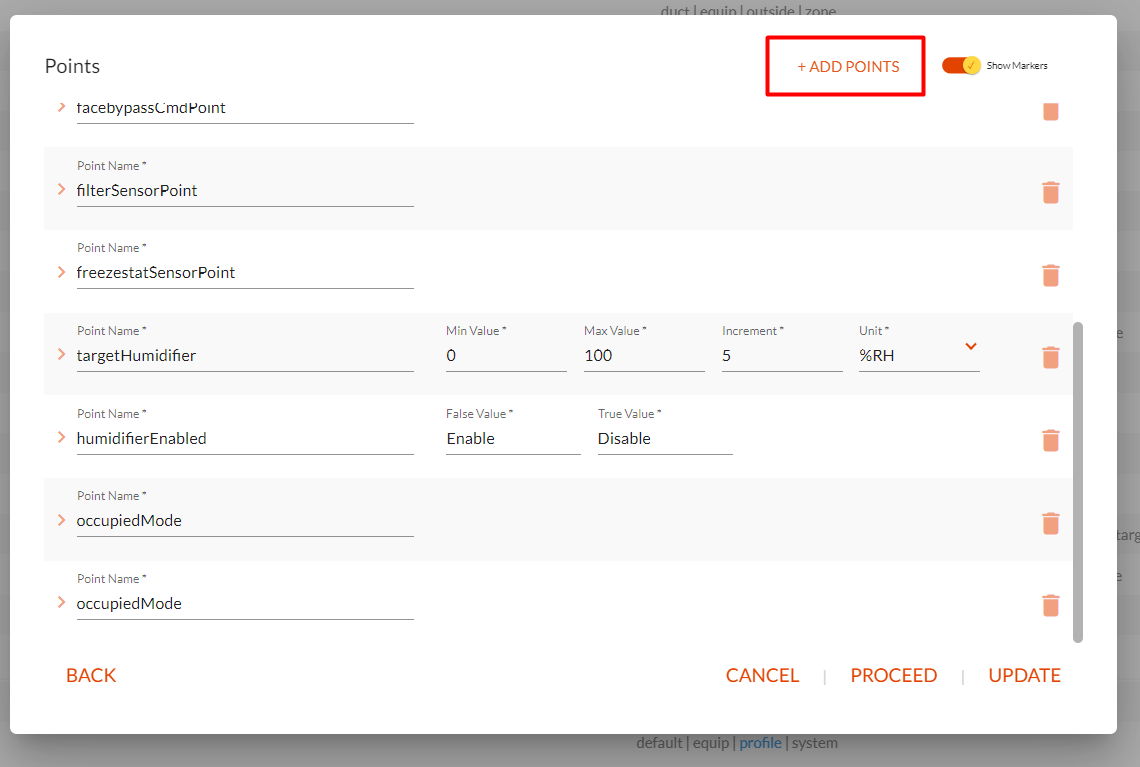The height and width of the screenshot is (767, 1140).
Task: Click the points list vertical scrollbar
Action: point(1077,482)
